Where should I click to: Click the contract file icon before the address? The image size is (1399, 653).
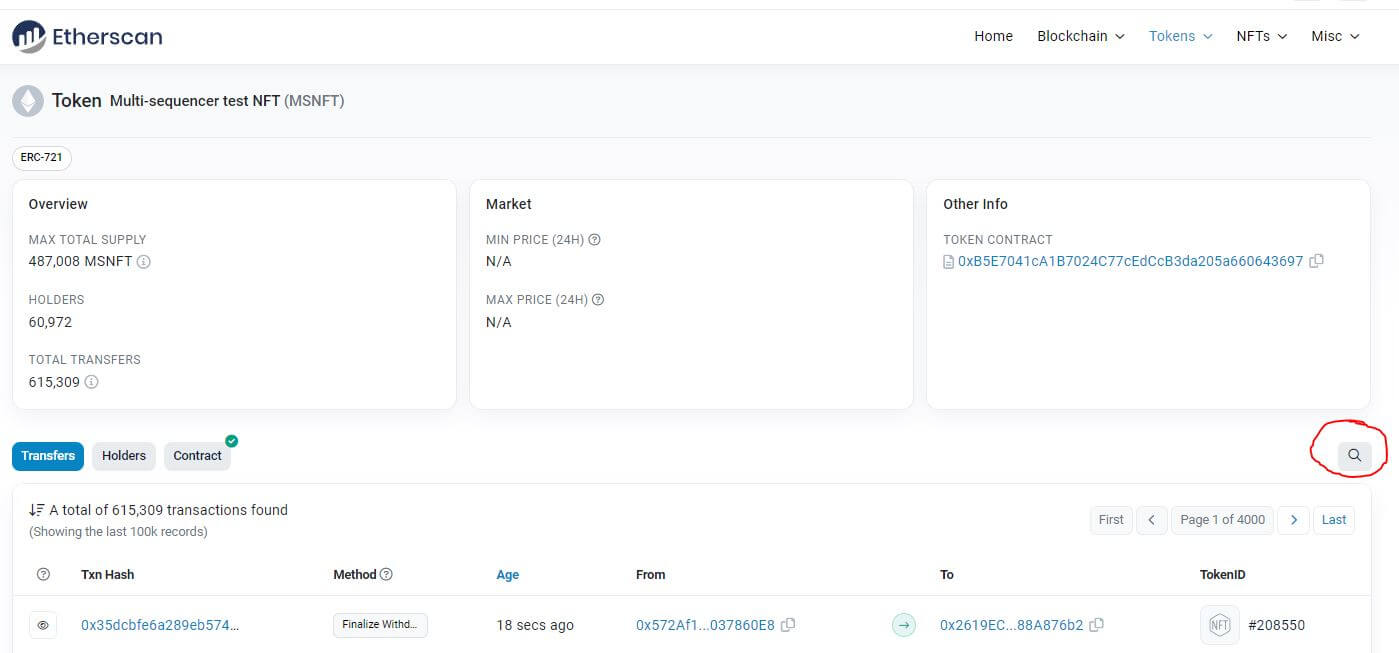pos(949,262)
